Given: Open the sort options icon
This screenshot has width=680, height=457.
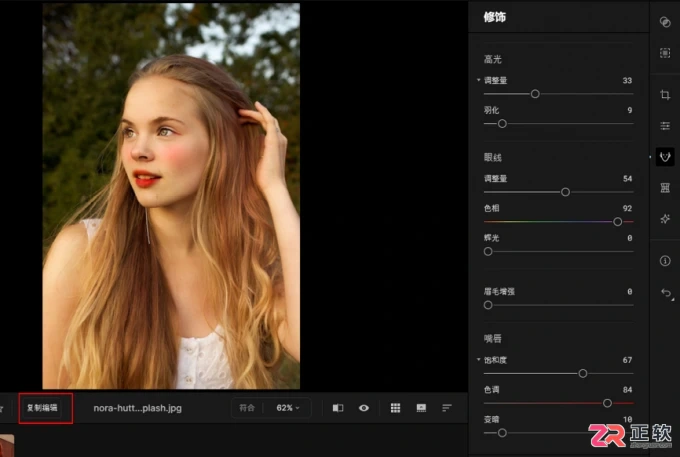Looking at the screenshot, I should coord(447,408).
